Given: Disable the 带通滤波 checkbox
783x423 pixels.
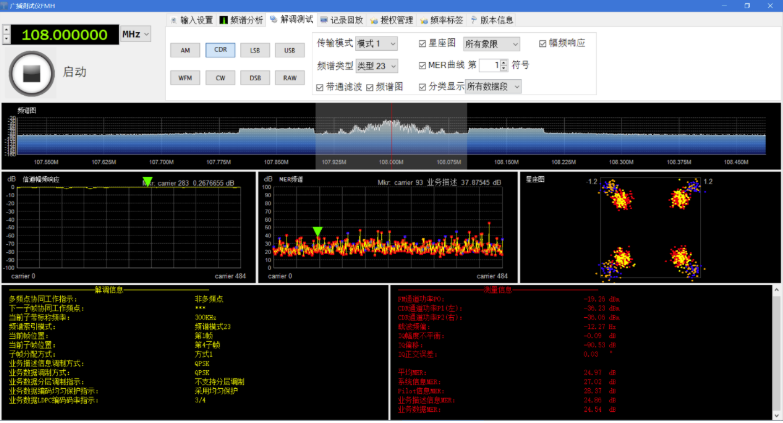Looking at the screenshot, I should pyautogui.click(x=320, y=87).
